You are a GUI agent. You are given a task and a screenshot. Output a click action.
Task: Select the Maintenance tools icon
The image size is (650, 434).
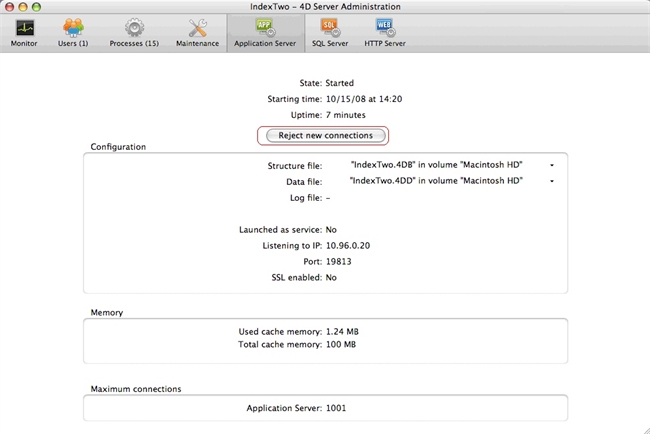[x=197, y=27]
